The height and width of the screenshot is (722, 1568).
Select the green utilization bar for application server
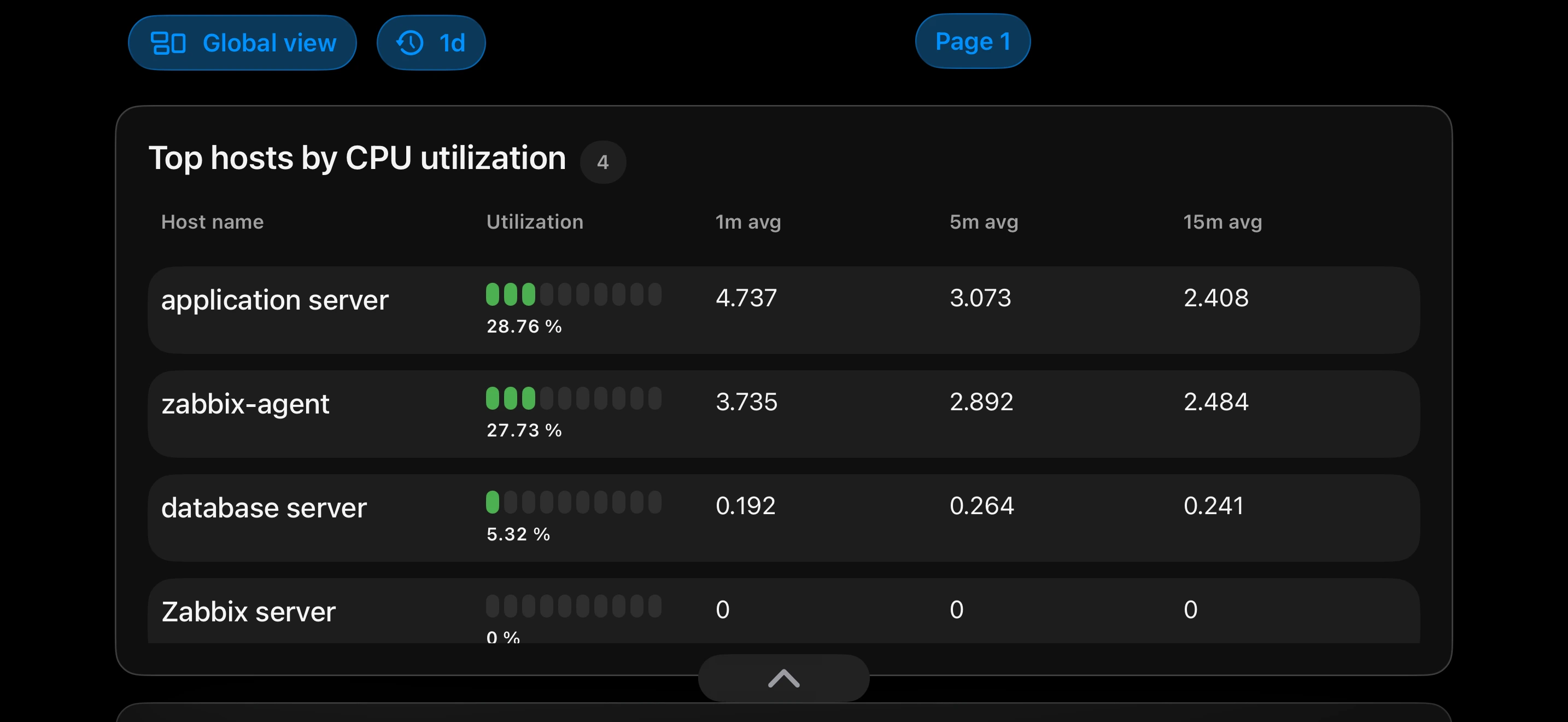coord(573,294)
